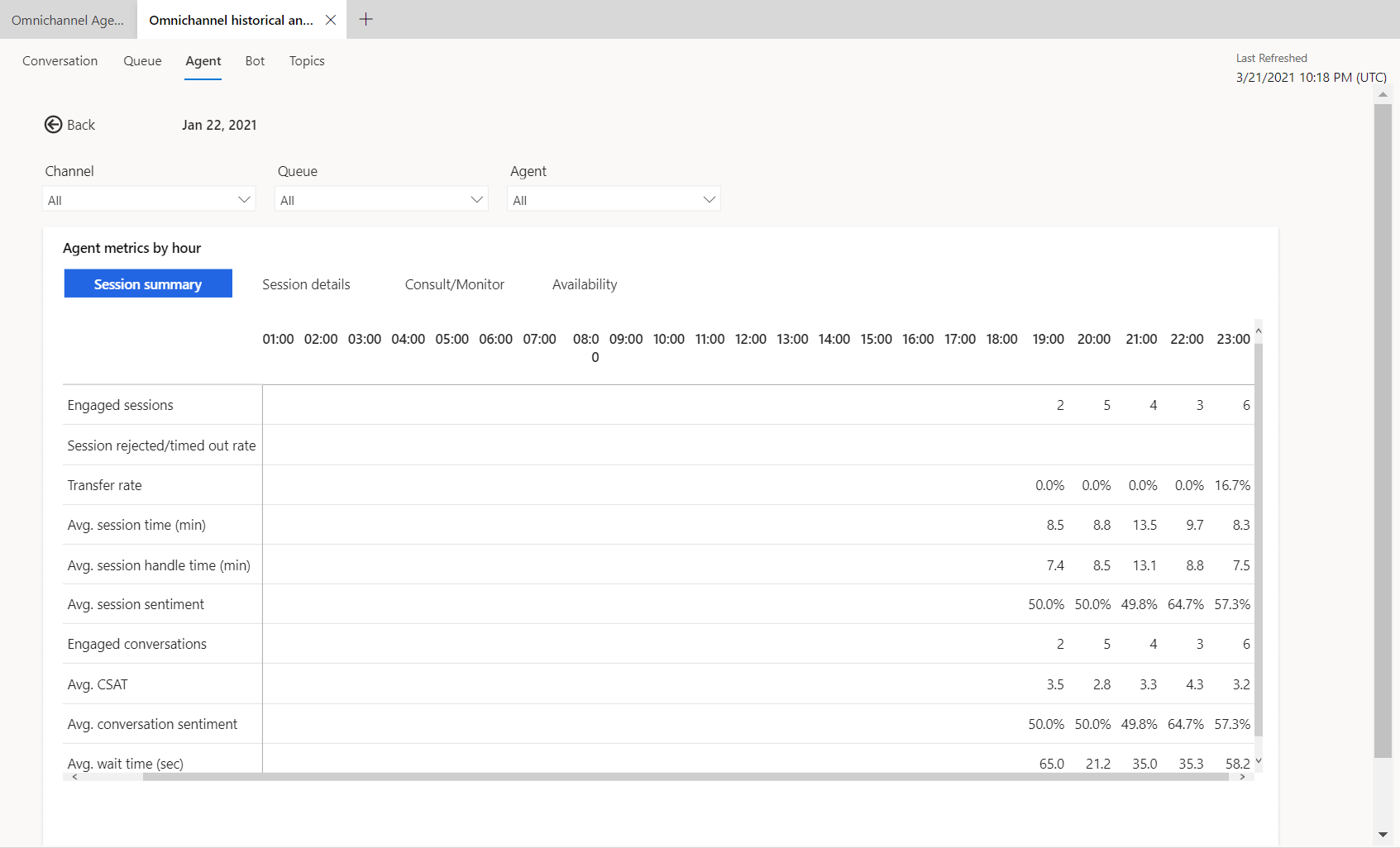Click the table horizontal scroll right arrow

click(1242, 777)
